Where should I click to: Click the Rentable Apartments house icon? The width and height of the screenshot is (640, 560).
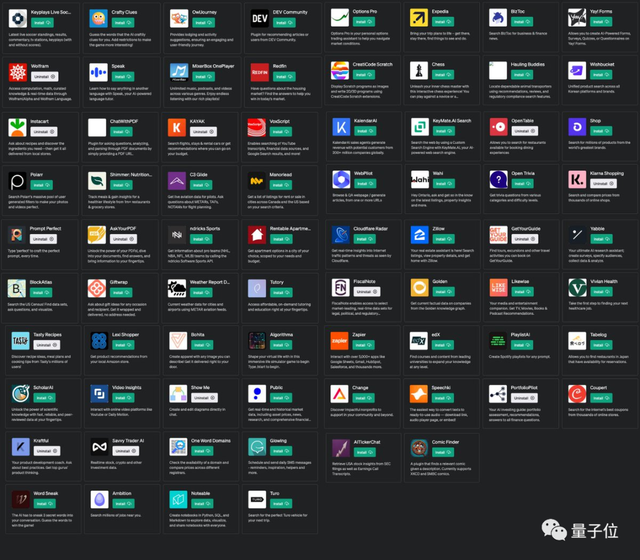(x=257, y=235)
